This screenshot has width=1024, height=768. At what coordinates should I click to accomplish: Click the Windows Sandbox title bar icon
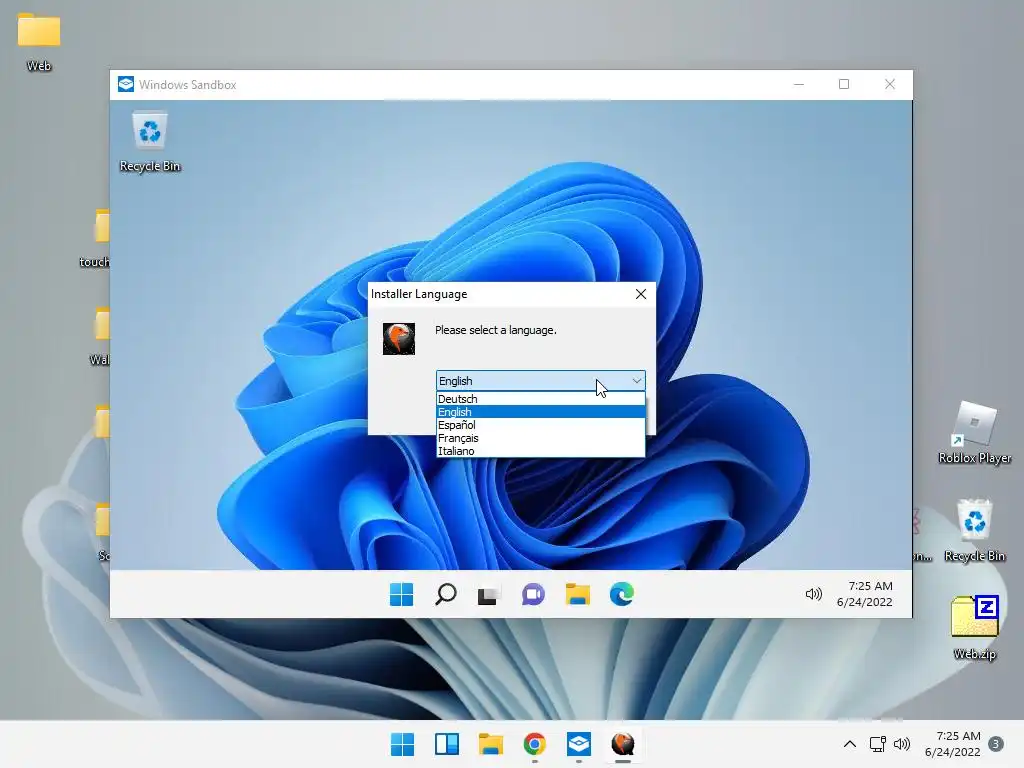[125, 84]
